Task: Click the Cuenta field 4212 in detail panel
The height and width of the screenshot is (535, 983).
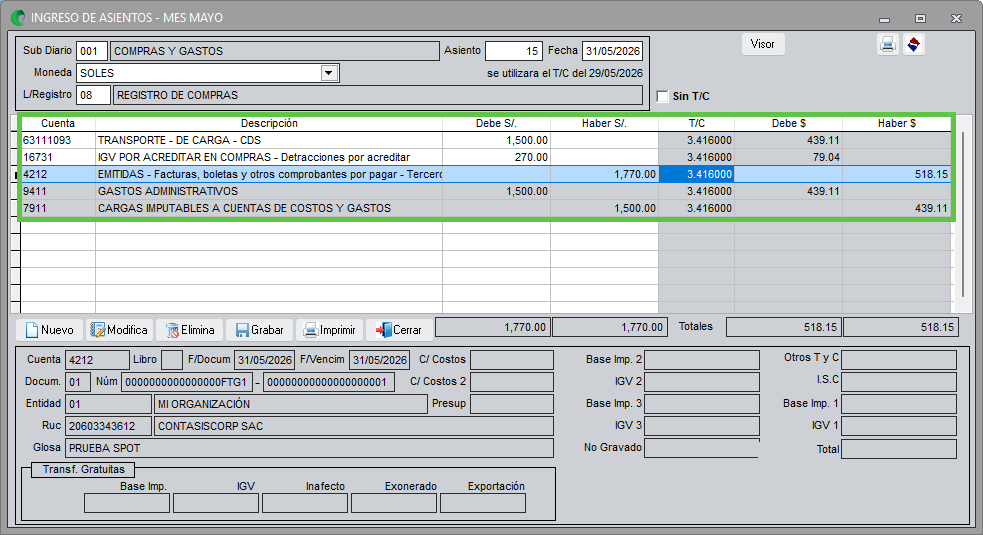Action: pos(97,360)
